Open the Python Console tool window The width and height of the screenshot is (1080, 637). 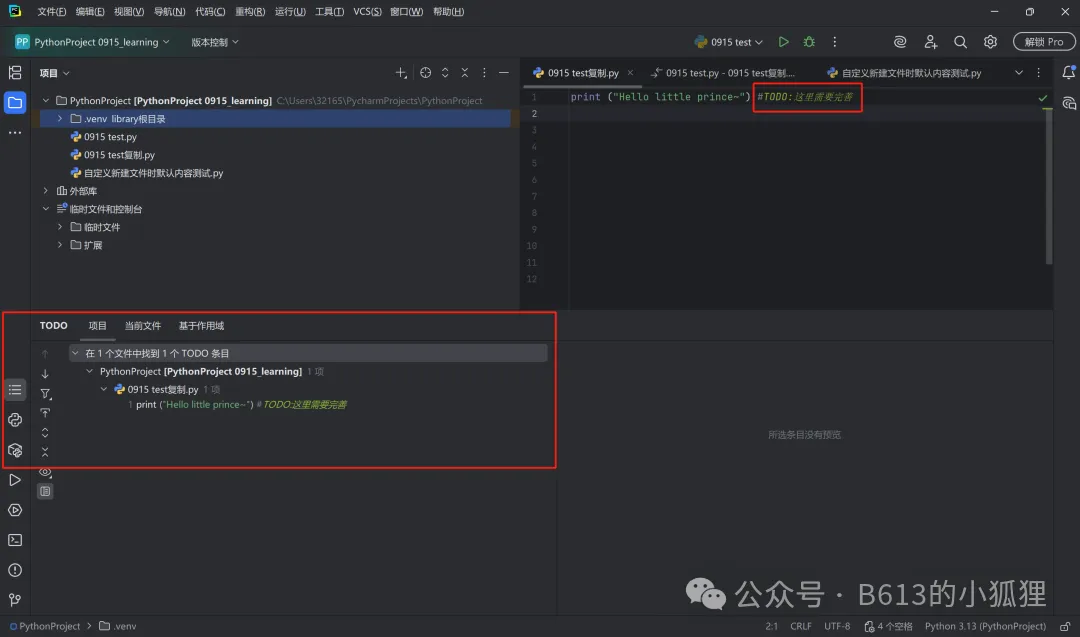pos(14,420)
